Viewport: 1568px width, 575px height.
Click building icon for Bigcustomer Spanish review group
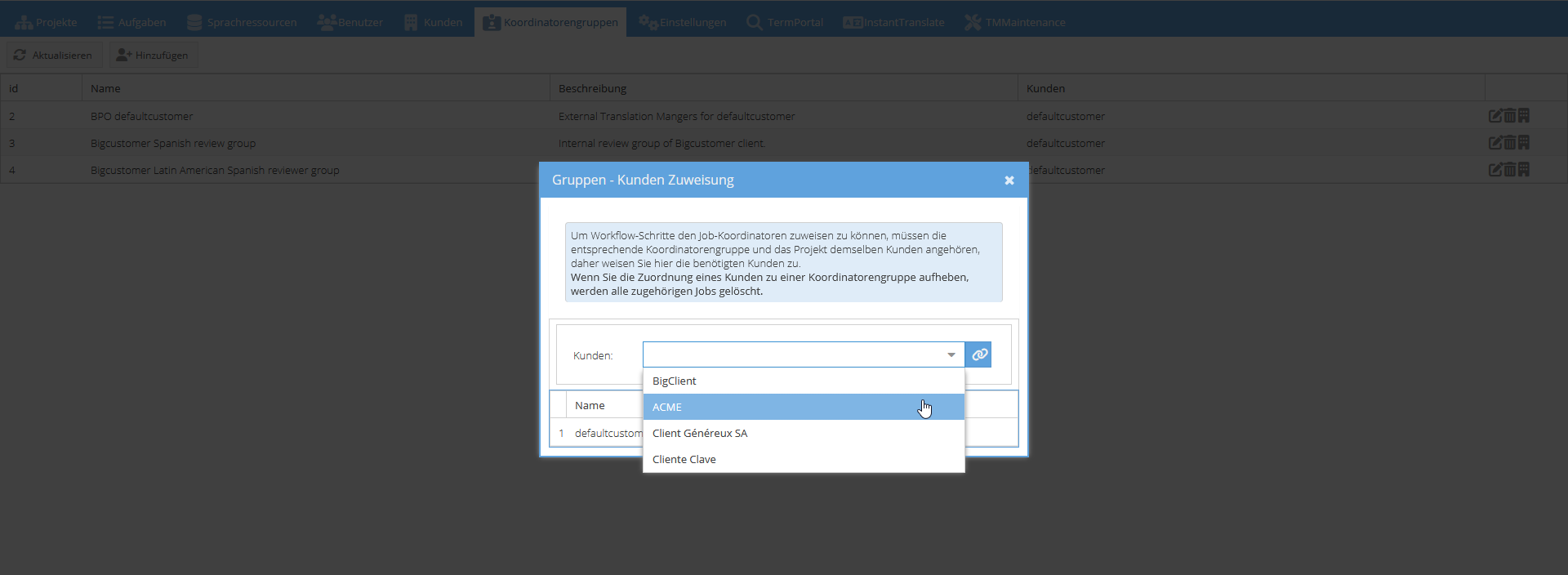click(1524, 143)
